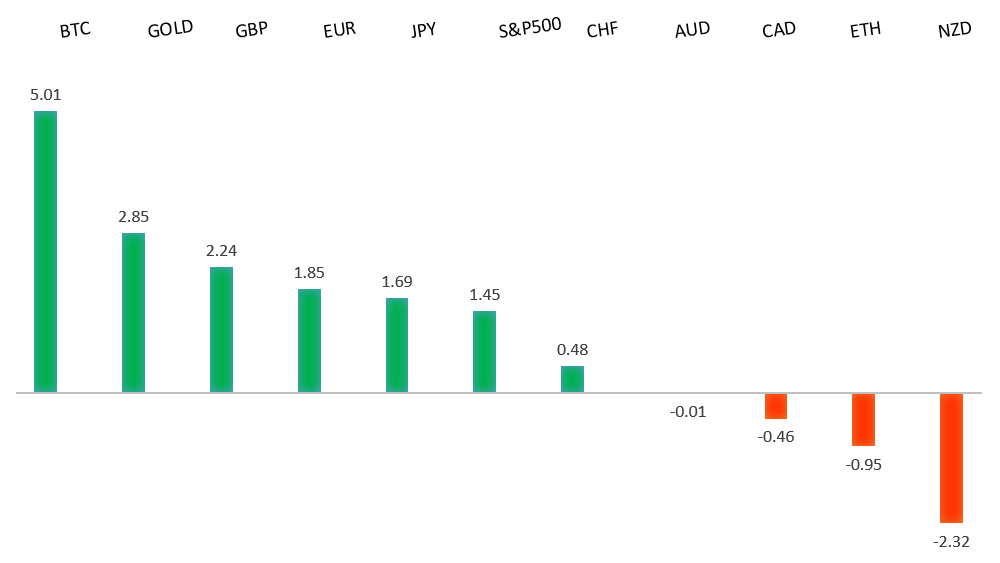Click the -2.32 value label
This screenshot has height=563, width=1000.
(951, 541)
